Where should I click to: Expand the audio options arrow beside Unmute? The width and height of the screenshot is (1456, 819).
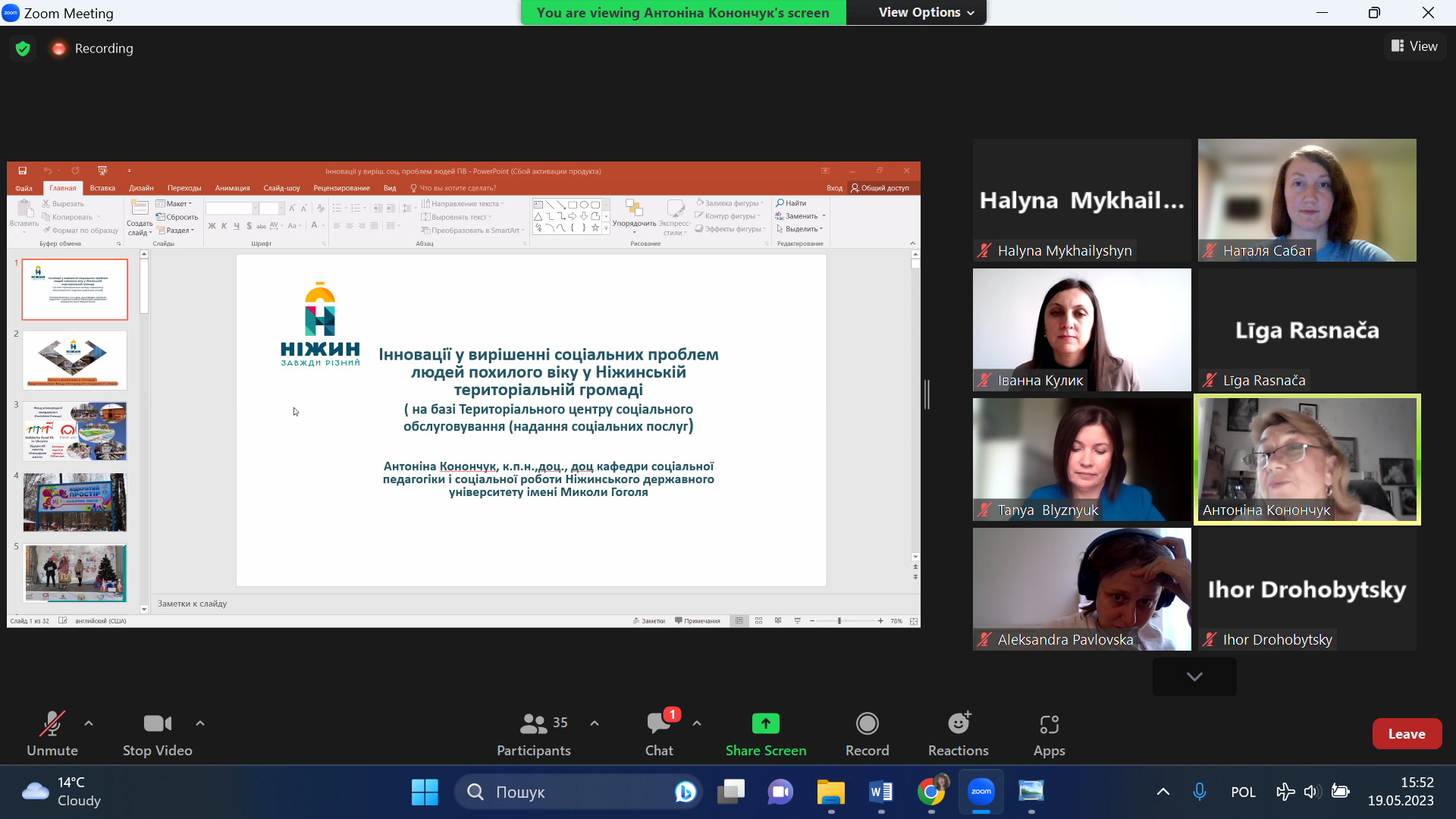(x=89, y=723)
